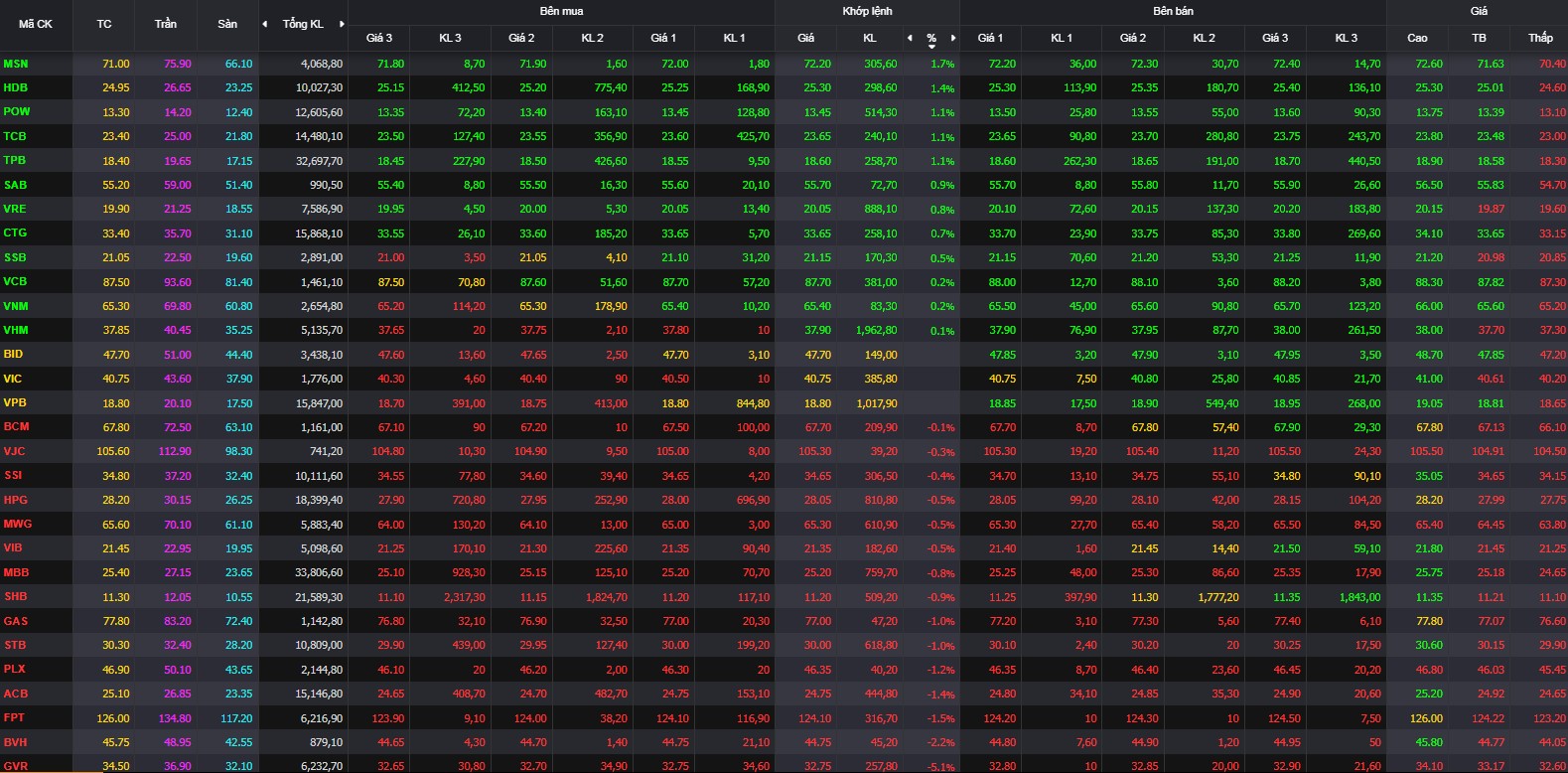Click MBB total volume 33,806,60
This screenshot has width=1568, height=773.
(319, 573)
